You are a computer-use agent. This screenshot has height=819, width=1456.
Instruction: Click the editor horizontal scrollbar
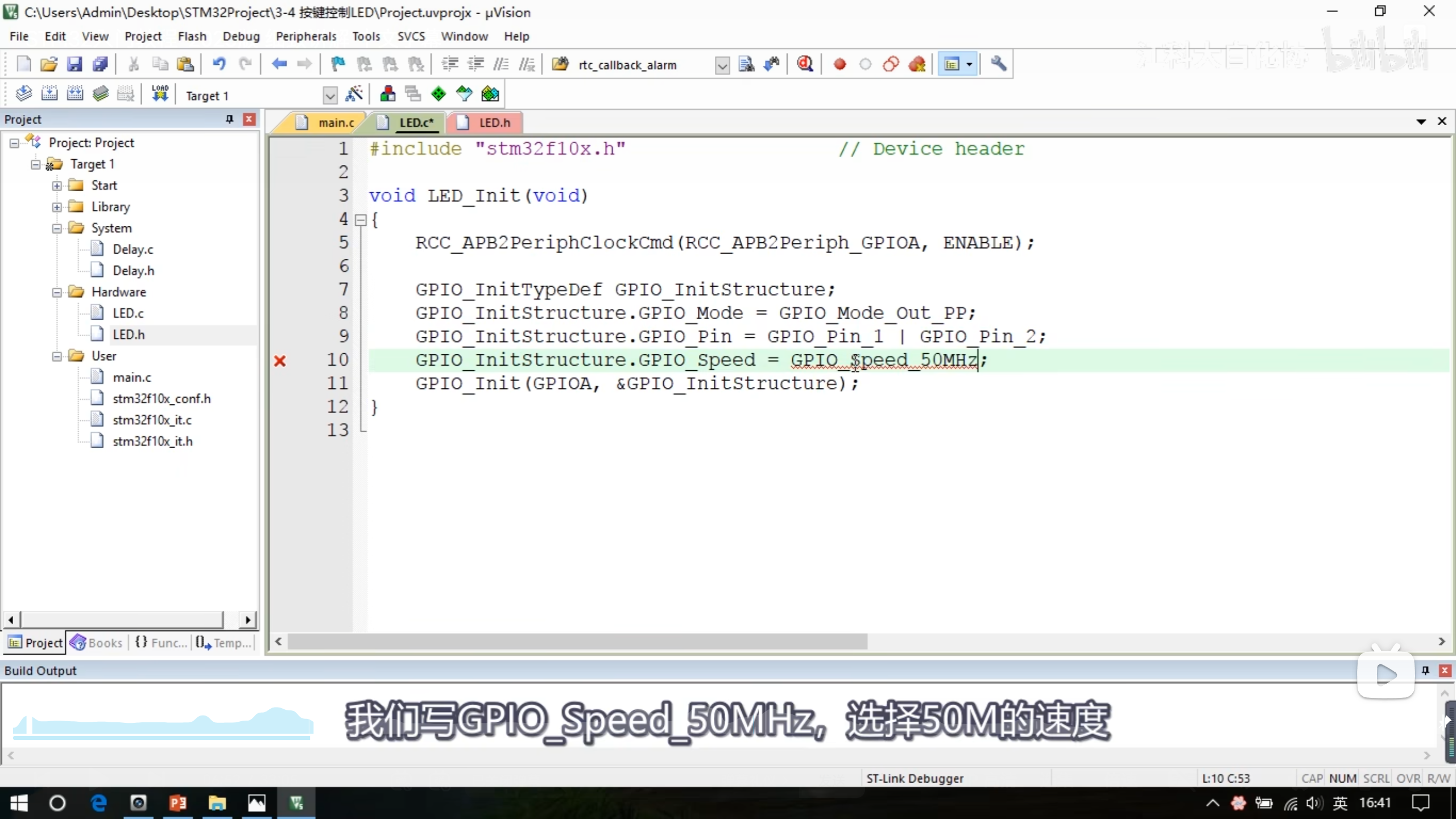pyautogui.click(x=577, y=642)
